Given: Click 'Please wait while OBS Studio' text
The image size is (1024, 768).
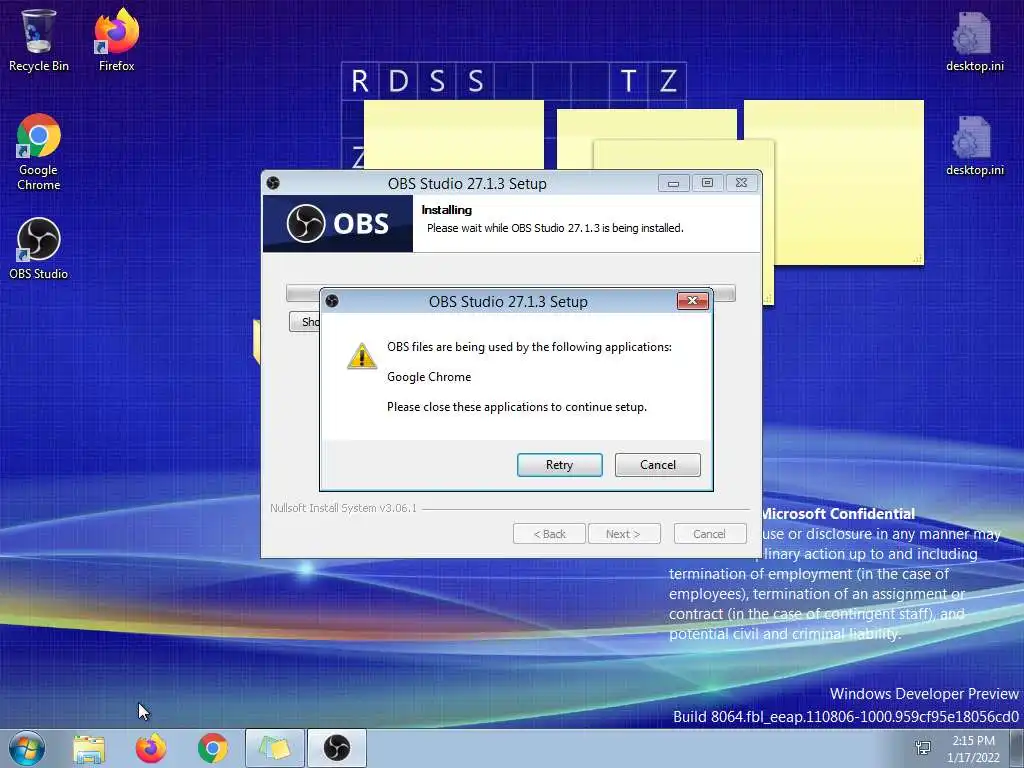Looking at the screenshot, I should pyautogui.click(x=555, y=228).
